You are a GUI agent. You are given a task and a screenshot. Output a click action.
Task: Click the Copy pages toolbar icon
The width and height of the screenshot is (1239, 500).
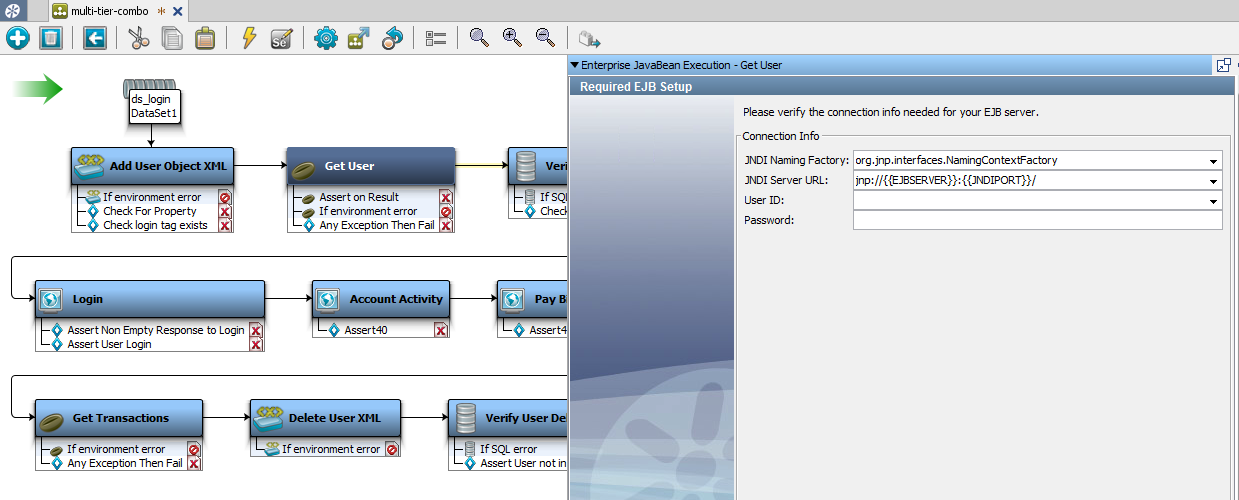(x=172, y=38)
